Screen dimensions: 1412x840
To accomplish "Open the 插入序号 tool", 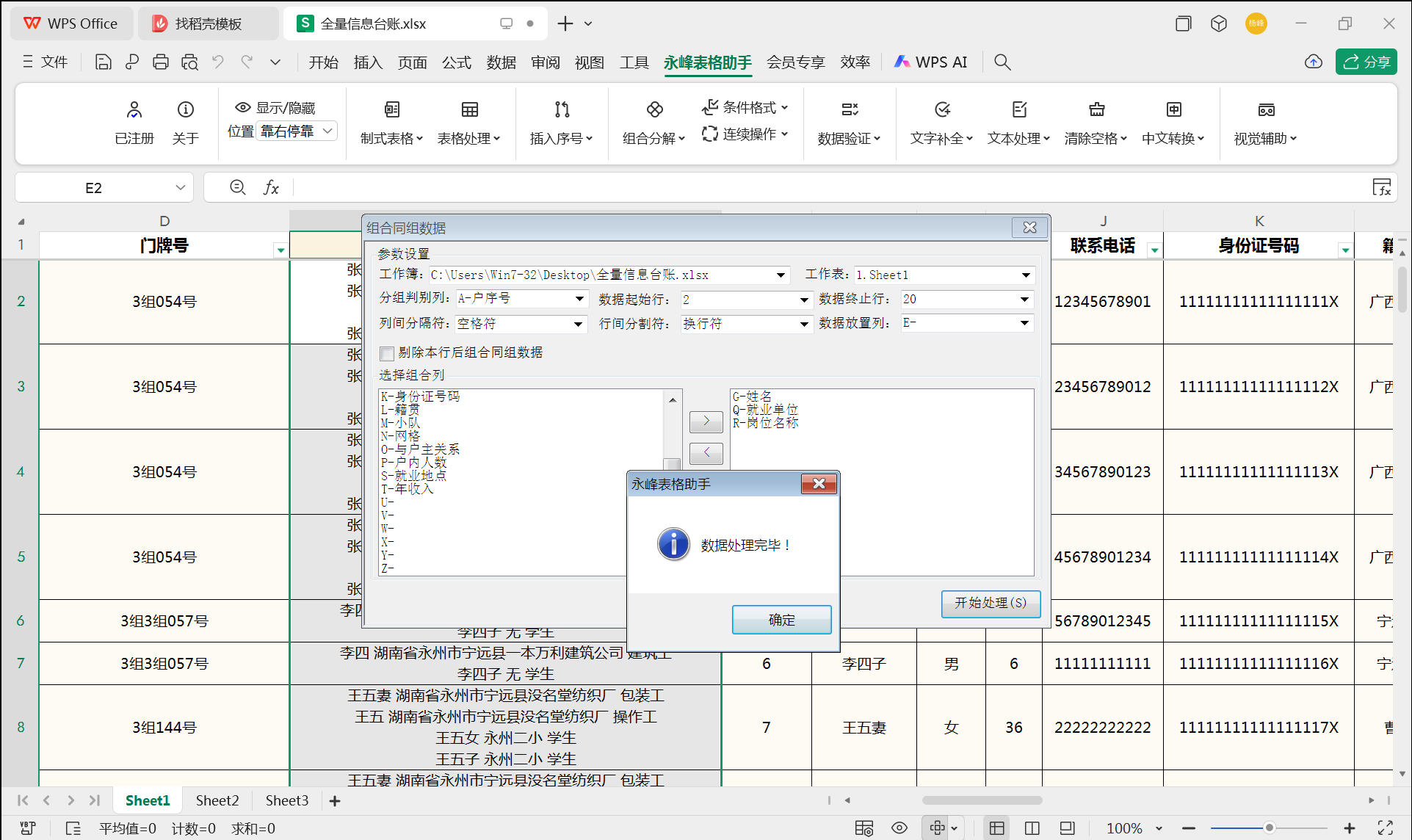I will (561, 122).
